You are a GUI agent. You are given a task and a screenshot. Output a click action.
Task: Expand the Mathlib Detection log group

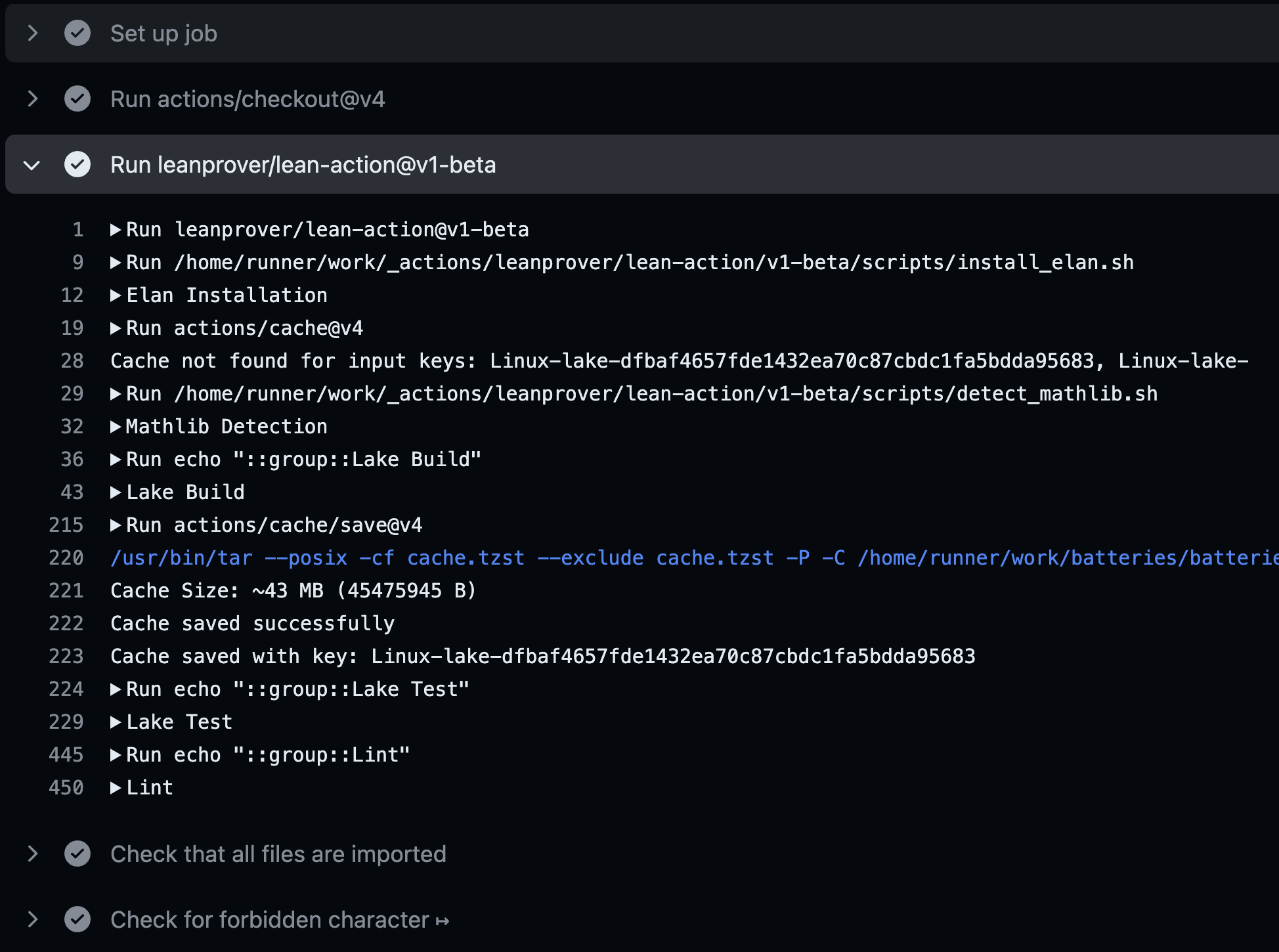click(x=116, y=427)
